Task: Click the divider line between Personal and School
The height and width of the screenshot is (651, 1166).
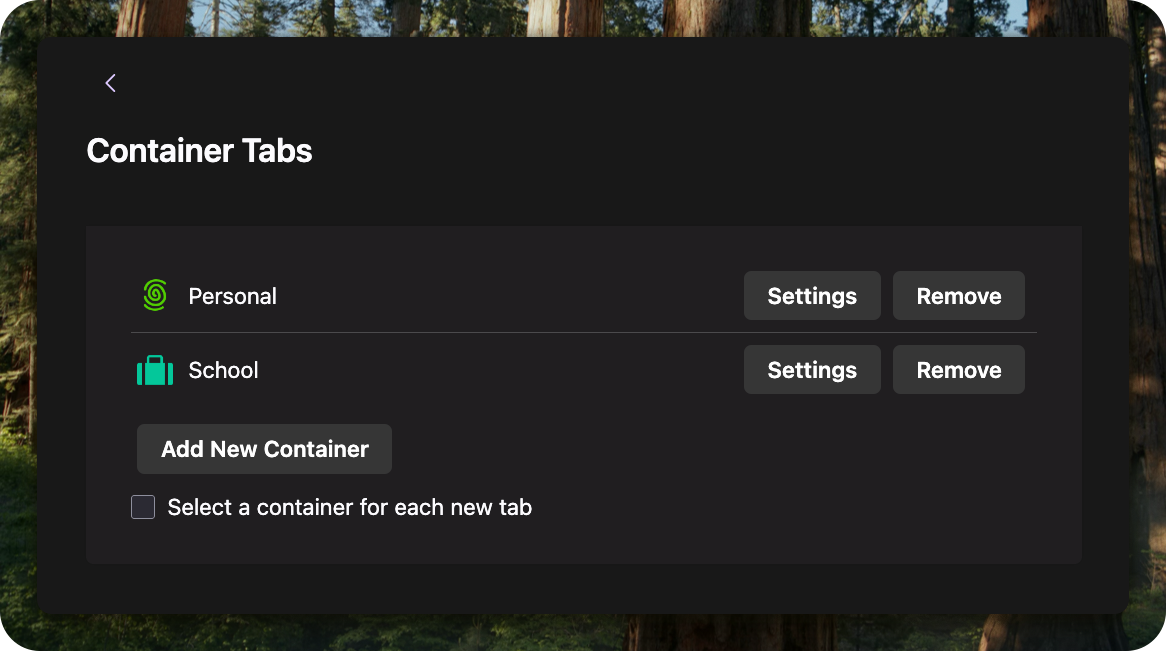Action: pos(584,333)
